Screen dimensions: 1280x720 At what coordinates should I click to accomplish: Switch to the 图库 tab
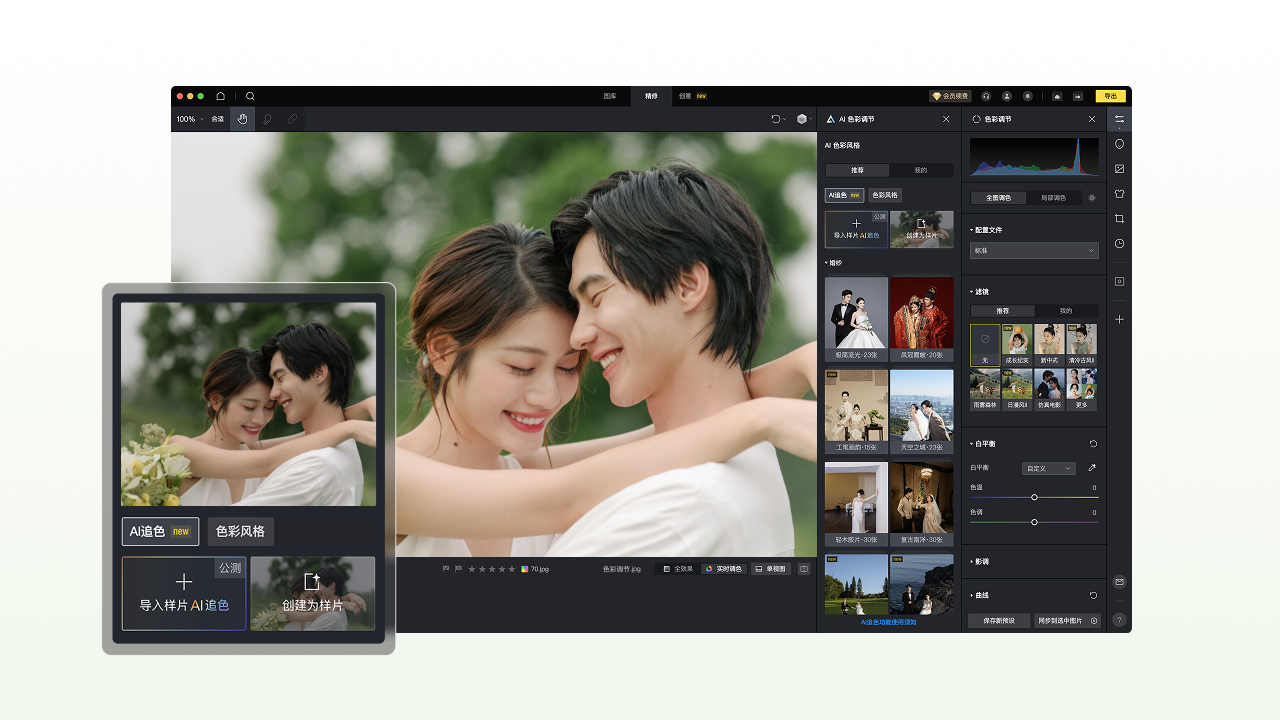point(611,96)
